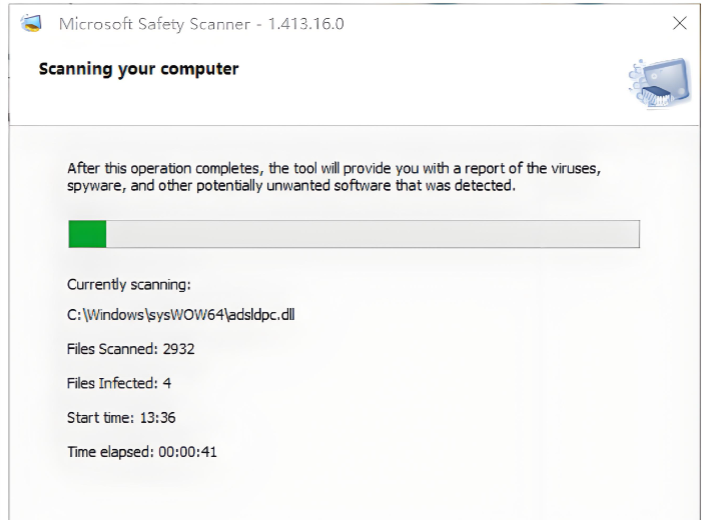Click the green filled portion of progress bar
Image resolution: width=709 pixels, height=520 pixels.
point(87,234)
